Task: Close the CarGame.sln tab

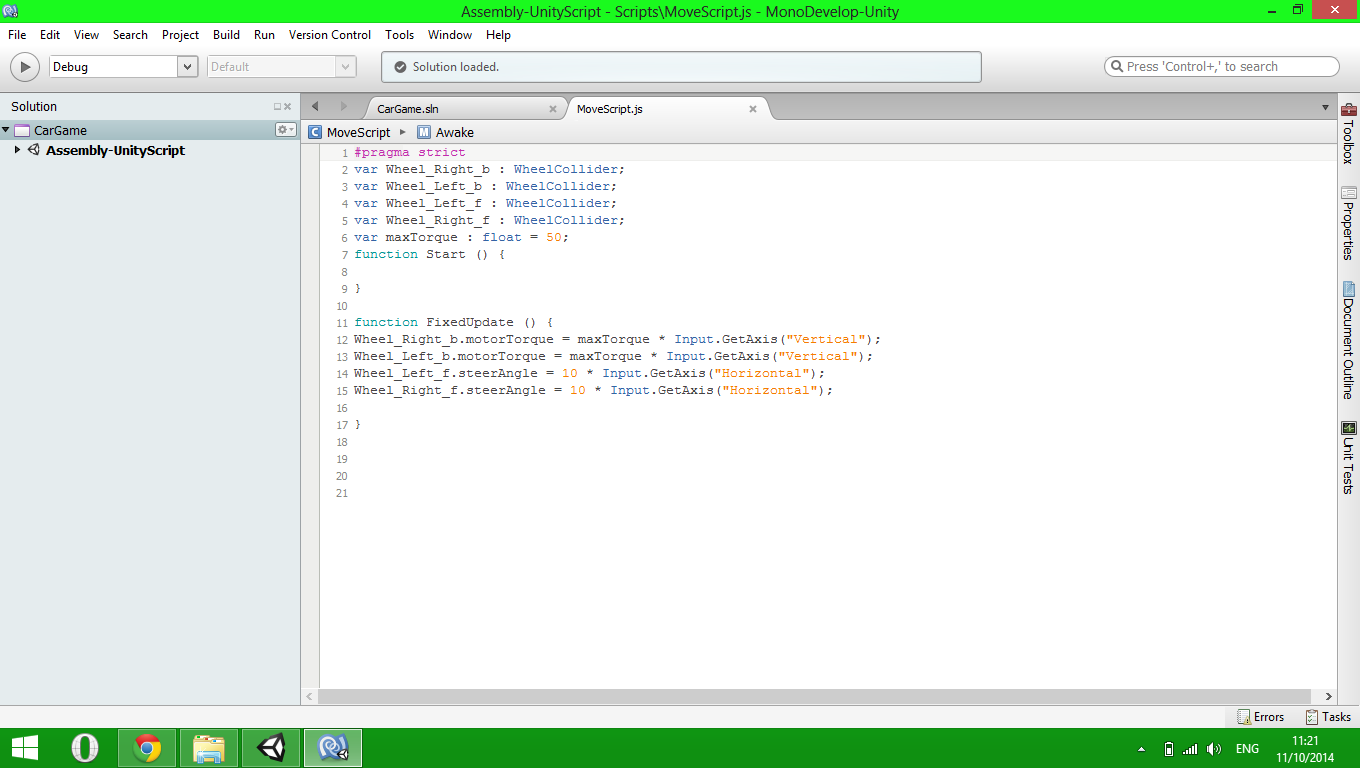Action: pos(553,109)
